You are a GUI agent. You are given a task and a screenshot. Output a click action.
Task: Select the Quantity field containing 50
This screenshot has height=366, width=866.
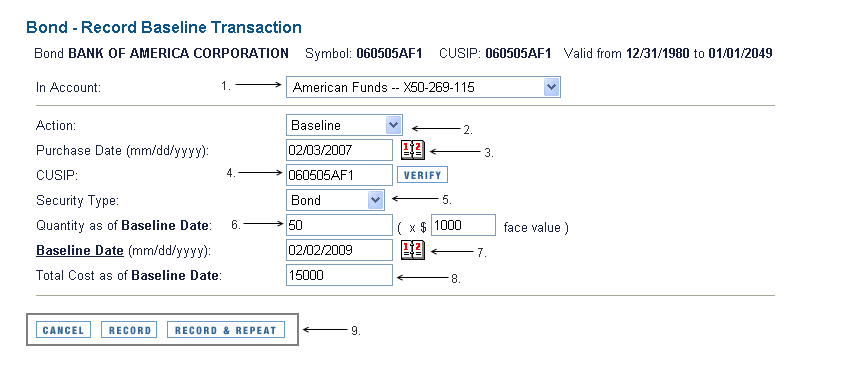339,225
